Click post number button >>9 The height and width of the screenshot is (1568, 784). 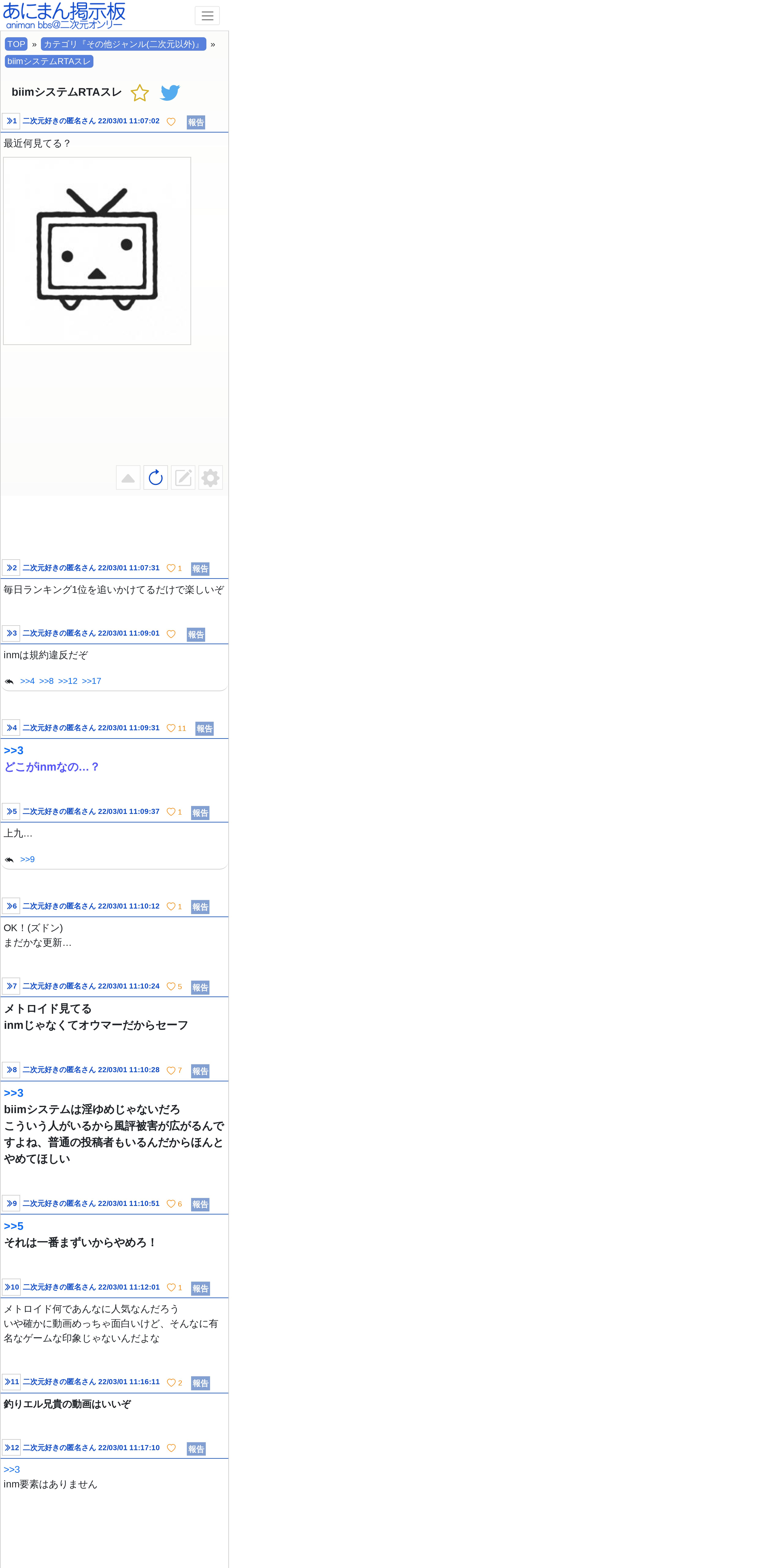[11, 1203]
